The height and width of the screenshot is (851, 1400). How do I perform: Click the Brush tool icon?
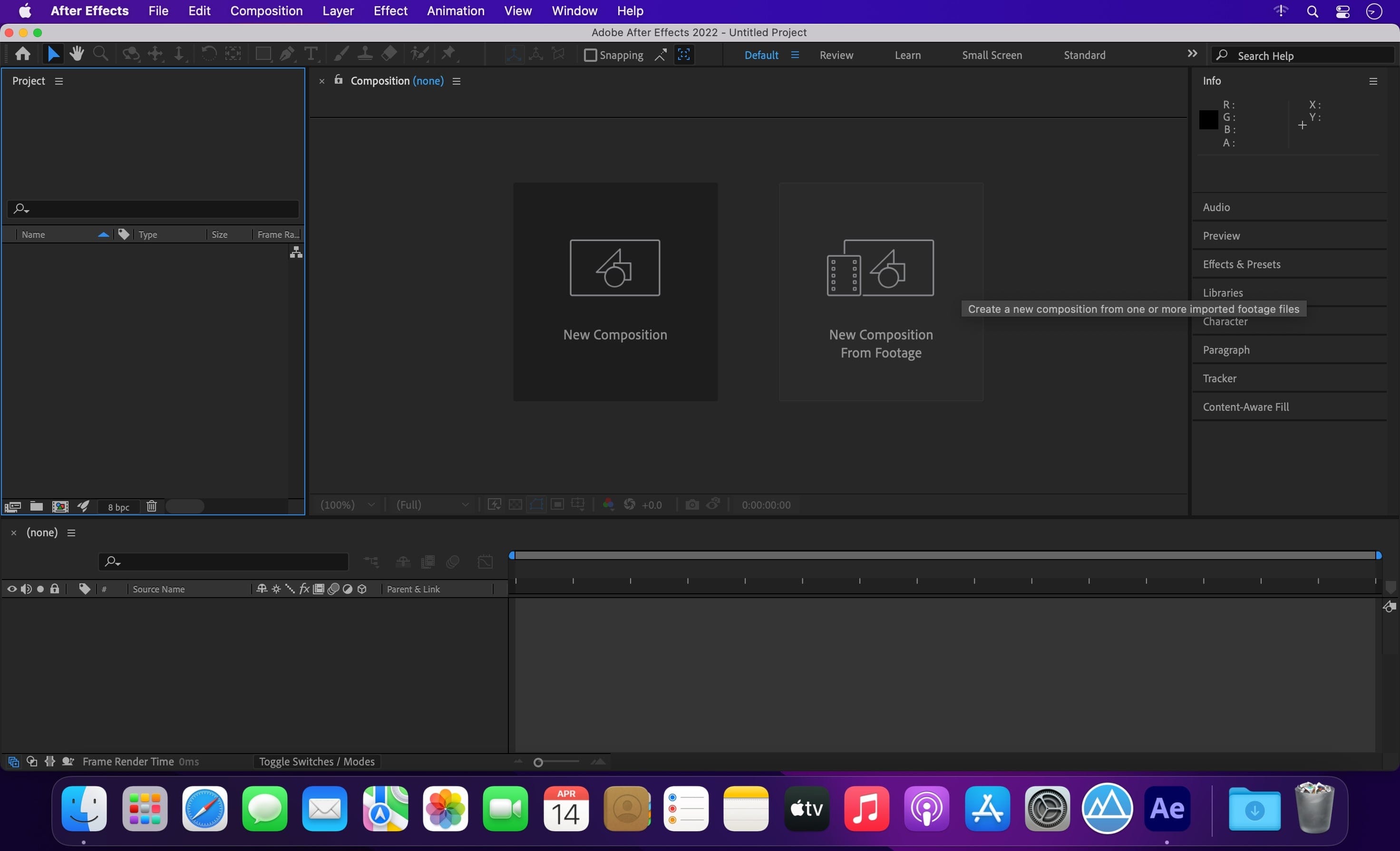[339, 54]
